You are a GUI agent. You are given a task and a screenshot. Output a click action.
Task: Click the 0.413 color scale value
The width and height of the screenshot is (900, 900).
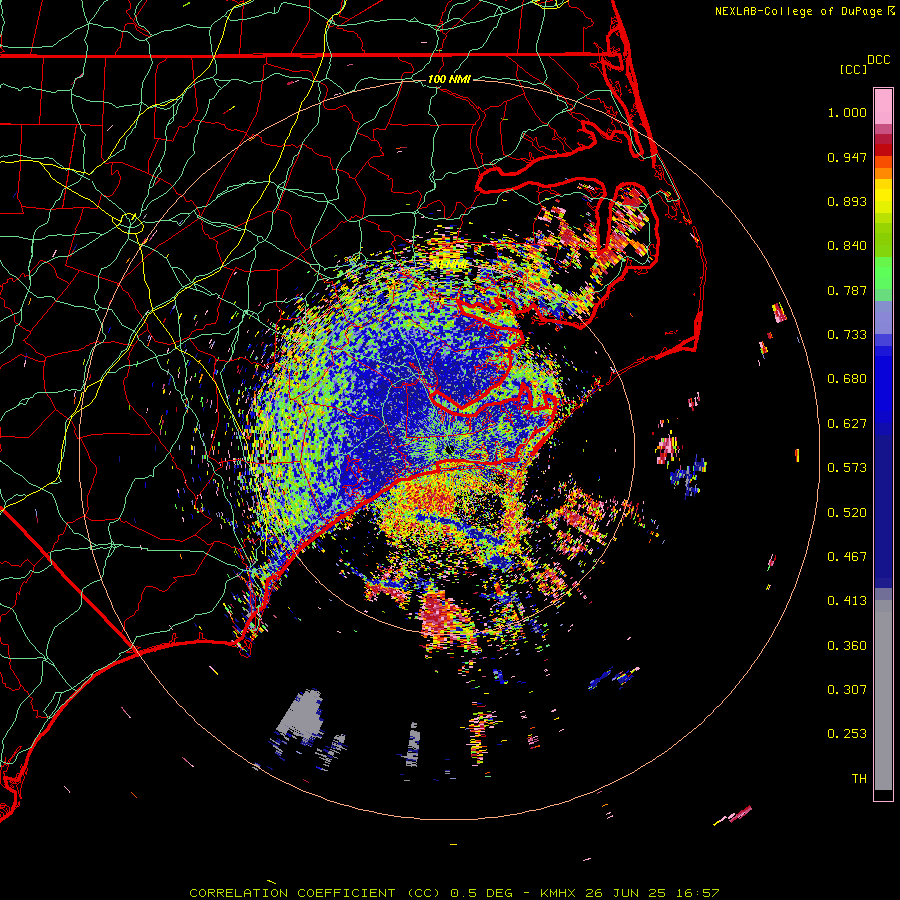click(847, 601)
